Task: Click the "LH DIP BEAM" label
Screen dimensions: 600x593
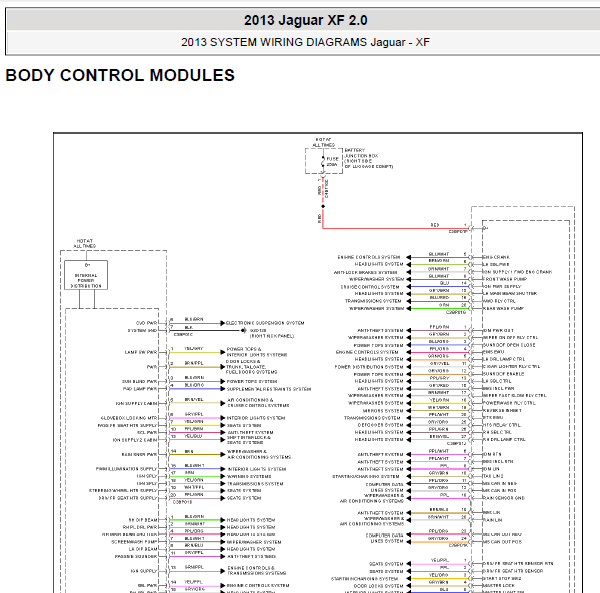Action: coord(143,549)
